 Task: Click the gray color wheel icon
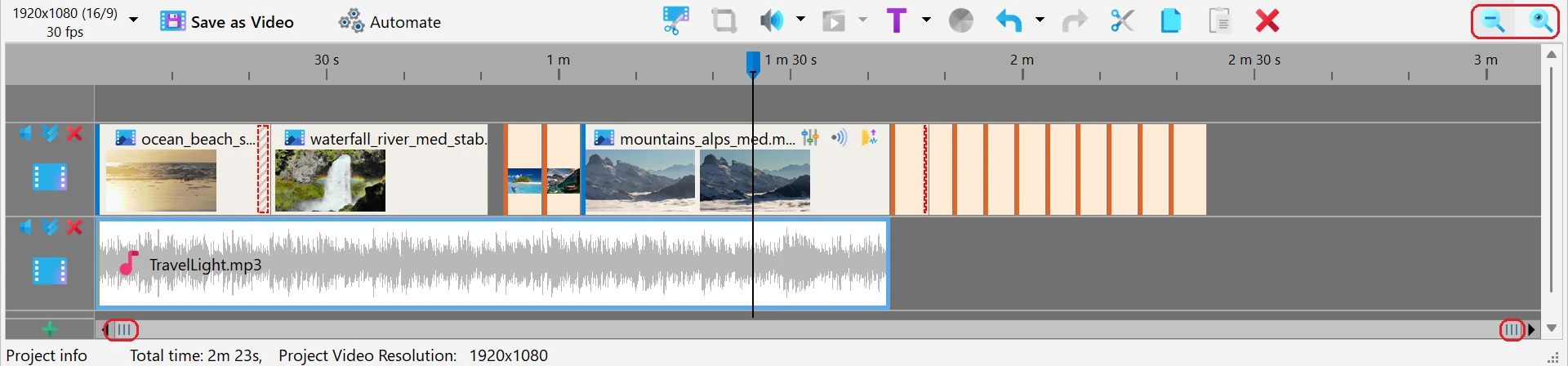coord(961,20)
